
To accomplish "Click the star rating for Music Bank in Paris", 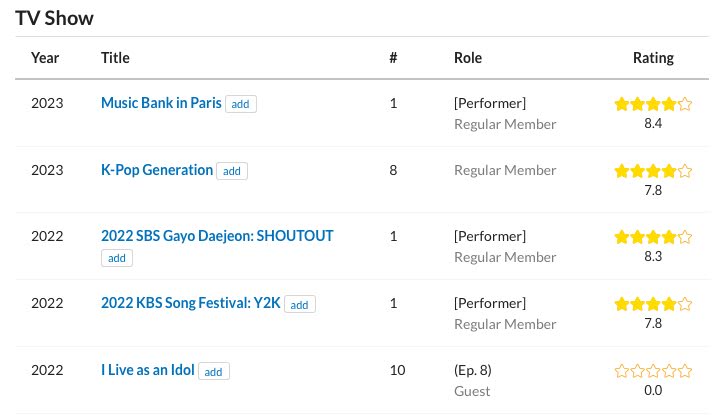I will pyautogui.click(x=653, y=103).
